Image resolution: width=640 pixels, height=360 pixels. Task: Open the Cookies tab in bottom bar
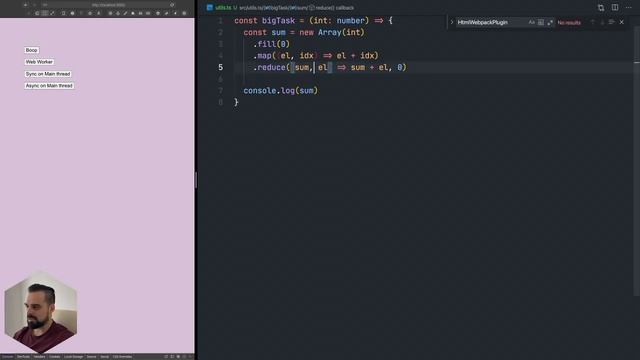point(55,357)
